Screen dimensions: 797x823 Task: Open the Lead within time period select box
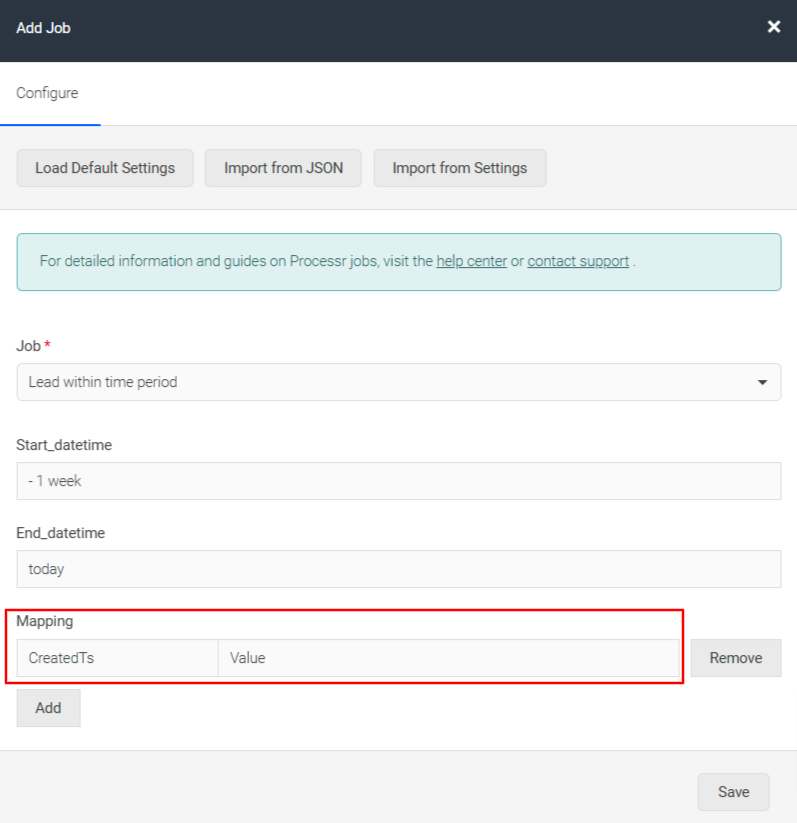tap(398, 382)
